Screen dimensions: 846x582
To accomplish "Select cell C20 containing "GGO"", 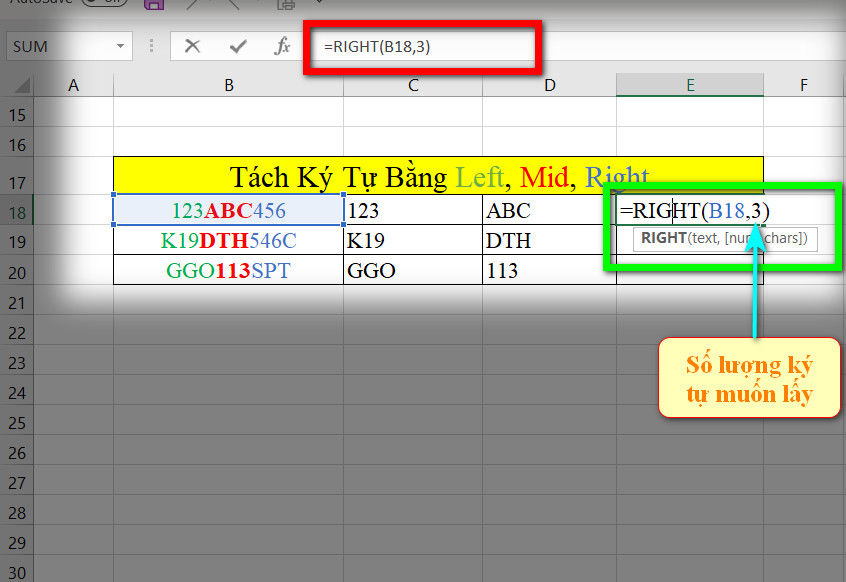I will click(413, 270).
